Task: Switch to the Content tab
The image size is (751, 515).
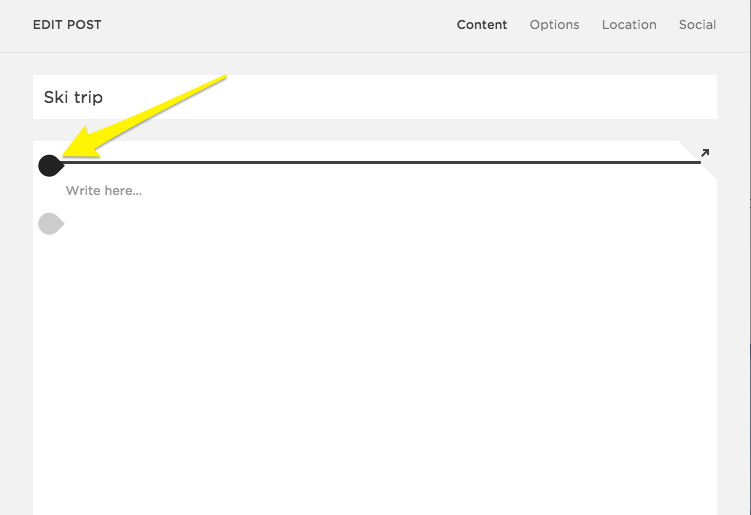Action: pyautogui.click(x=482, y=25)
